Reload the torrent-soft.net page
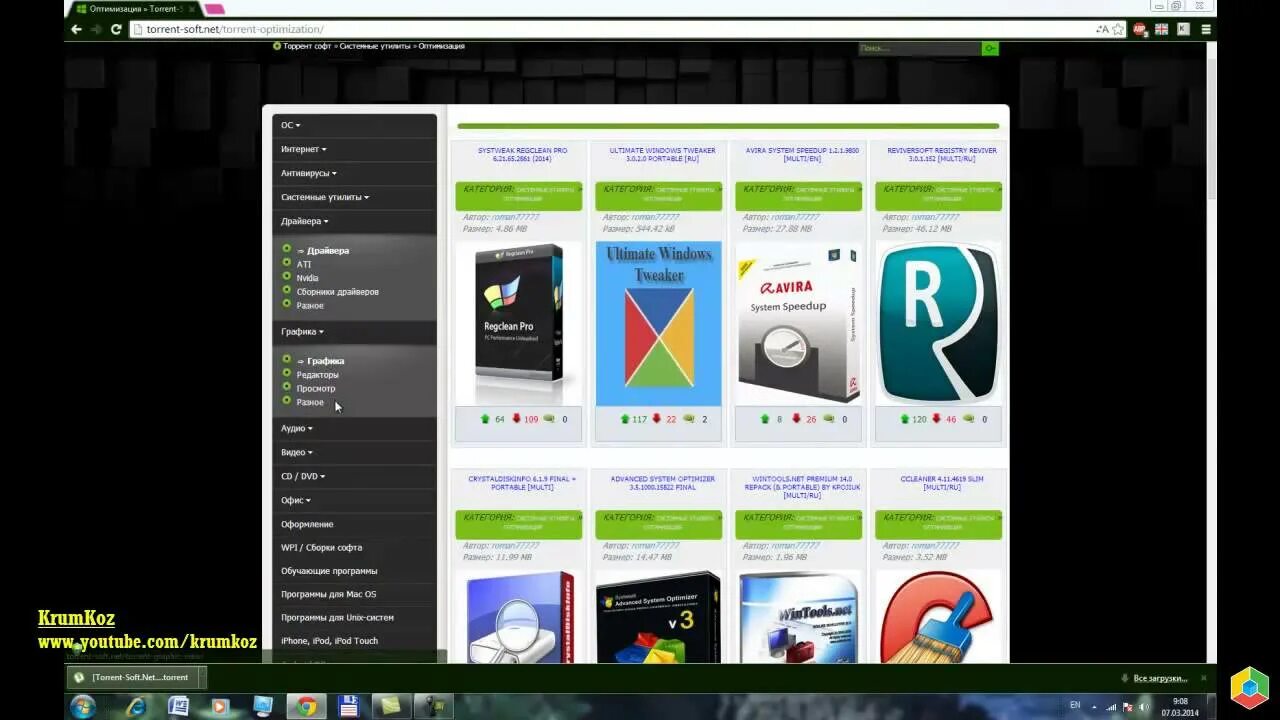Screen dimensions: 1280x720 pyautogui.click(x=116, y=29)
